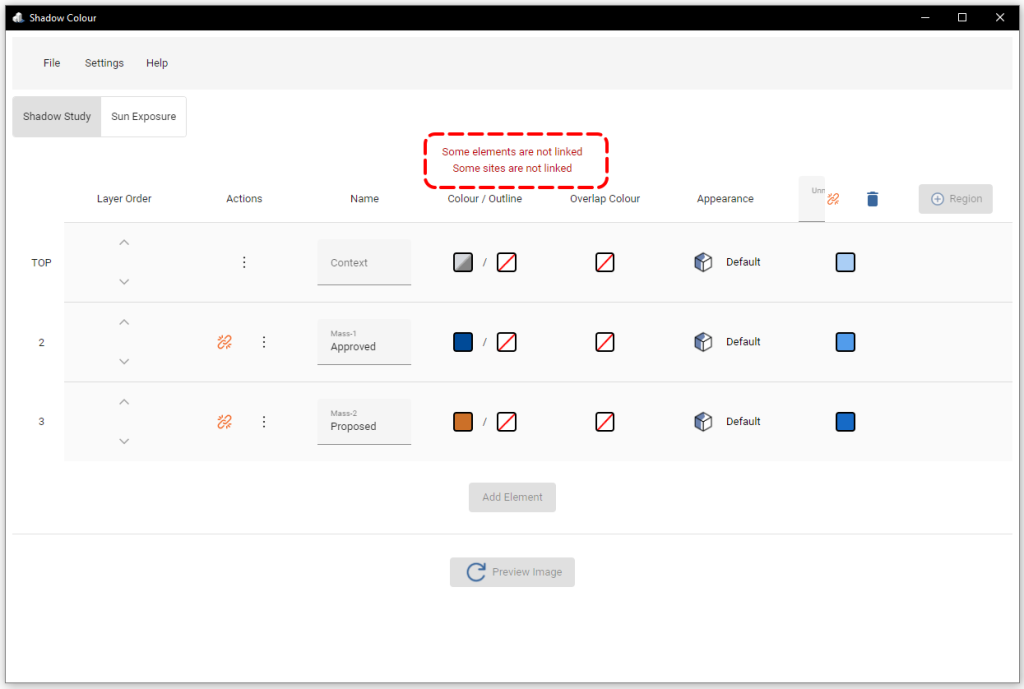Click the Preview Image button

pos(512,571)
